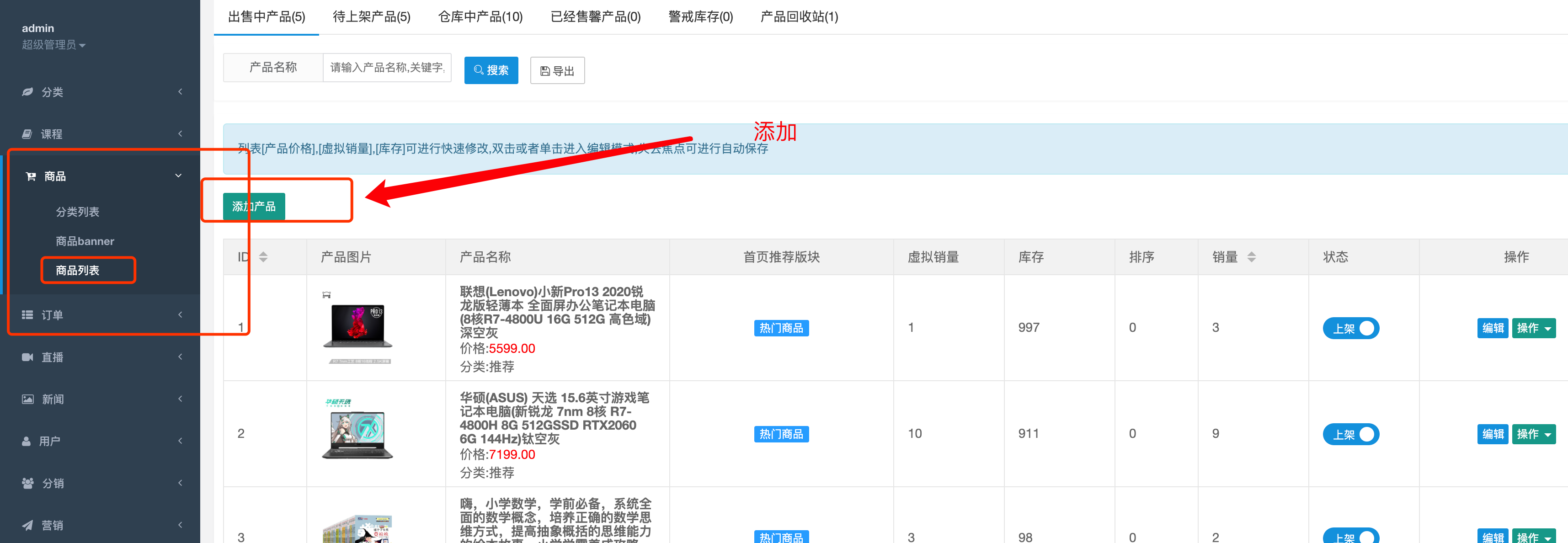This screenshot has height=543, width=1568.
Task: Click 热门商品 tag in Lenovo row
Action: [x=781, y=328]
